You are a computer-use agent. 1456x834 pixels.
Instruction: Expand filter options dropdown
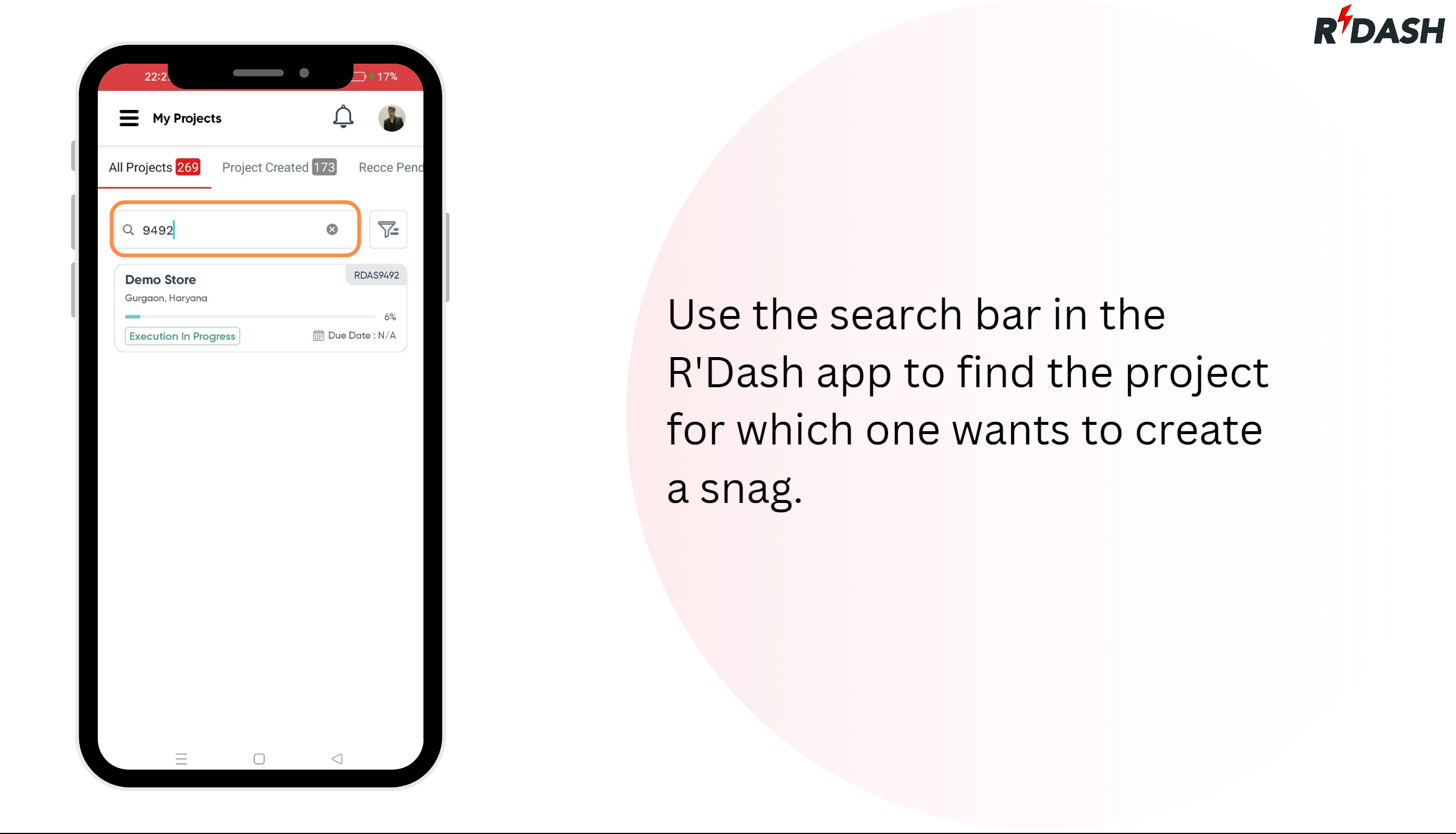point(389,228)
